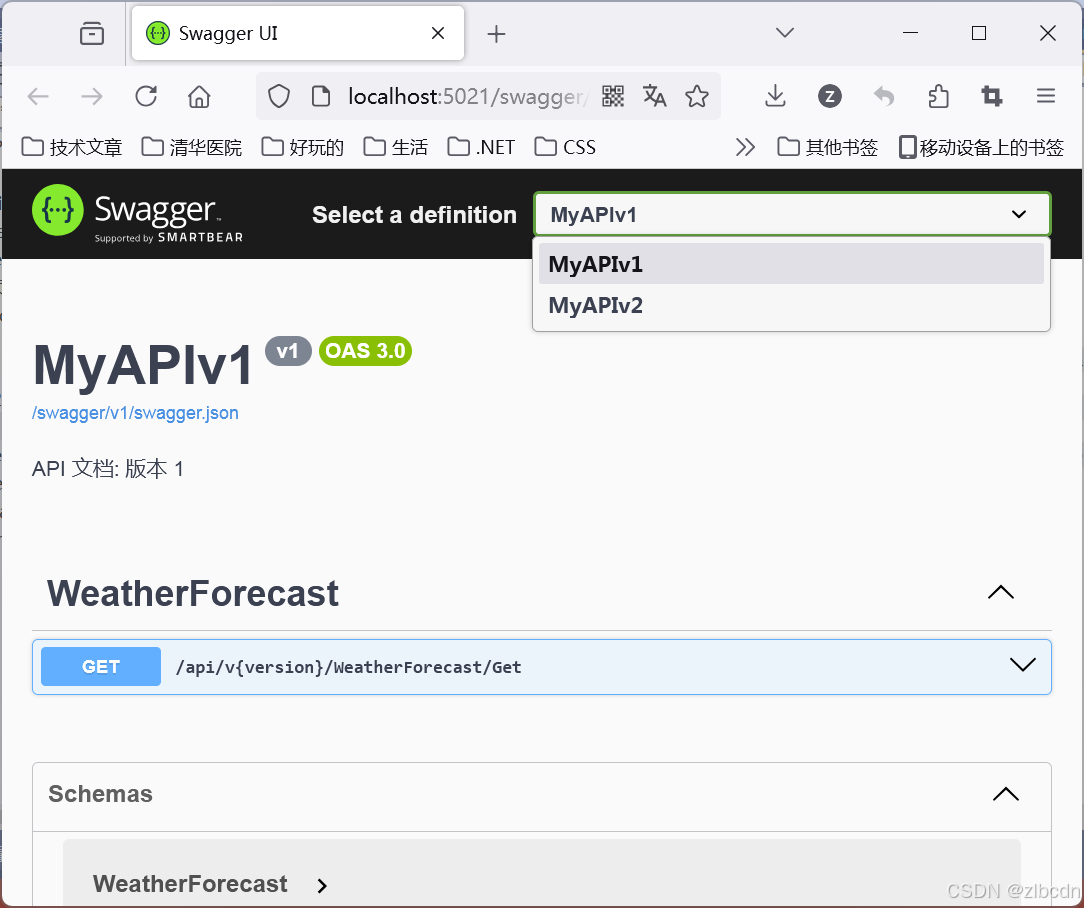Open 移动设备上的书签 mobile bookmarks
This screenshot has width=1084, height=908.
(981, 147)
